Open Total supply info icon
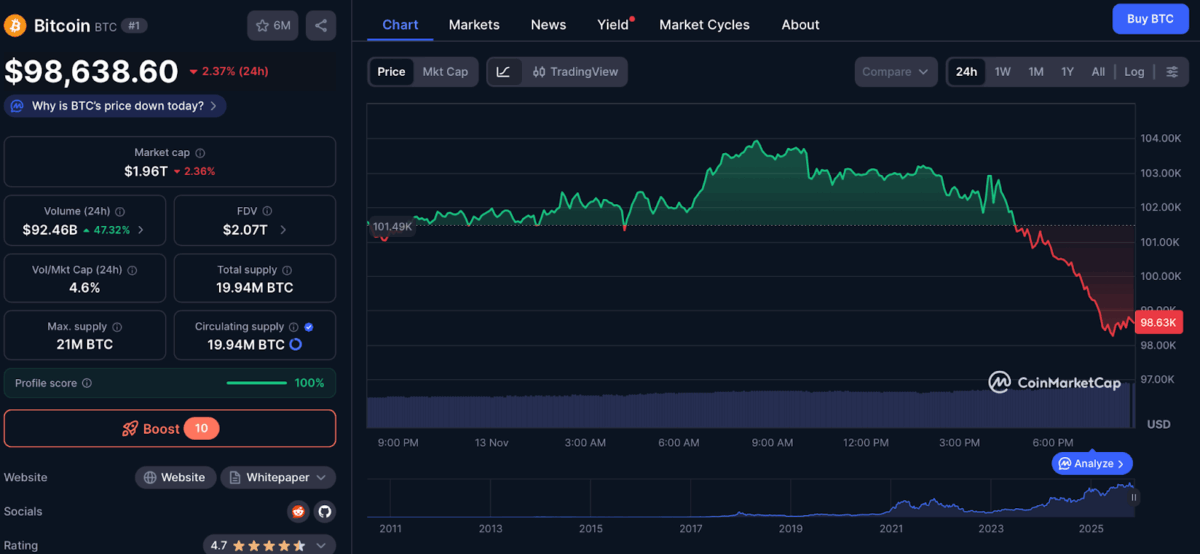Screen dimensions: 1200x554 point(288,270)
